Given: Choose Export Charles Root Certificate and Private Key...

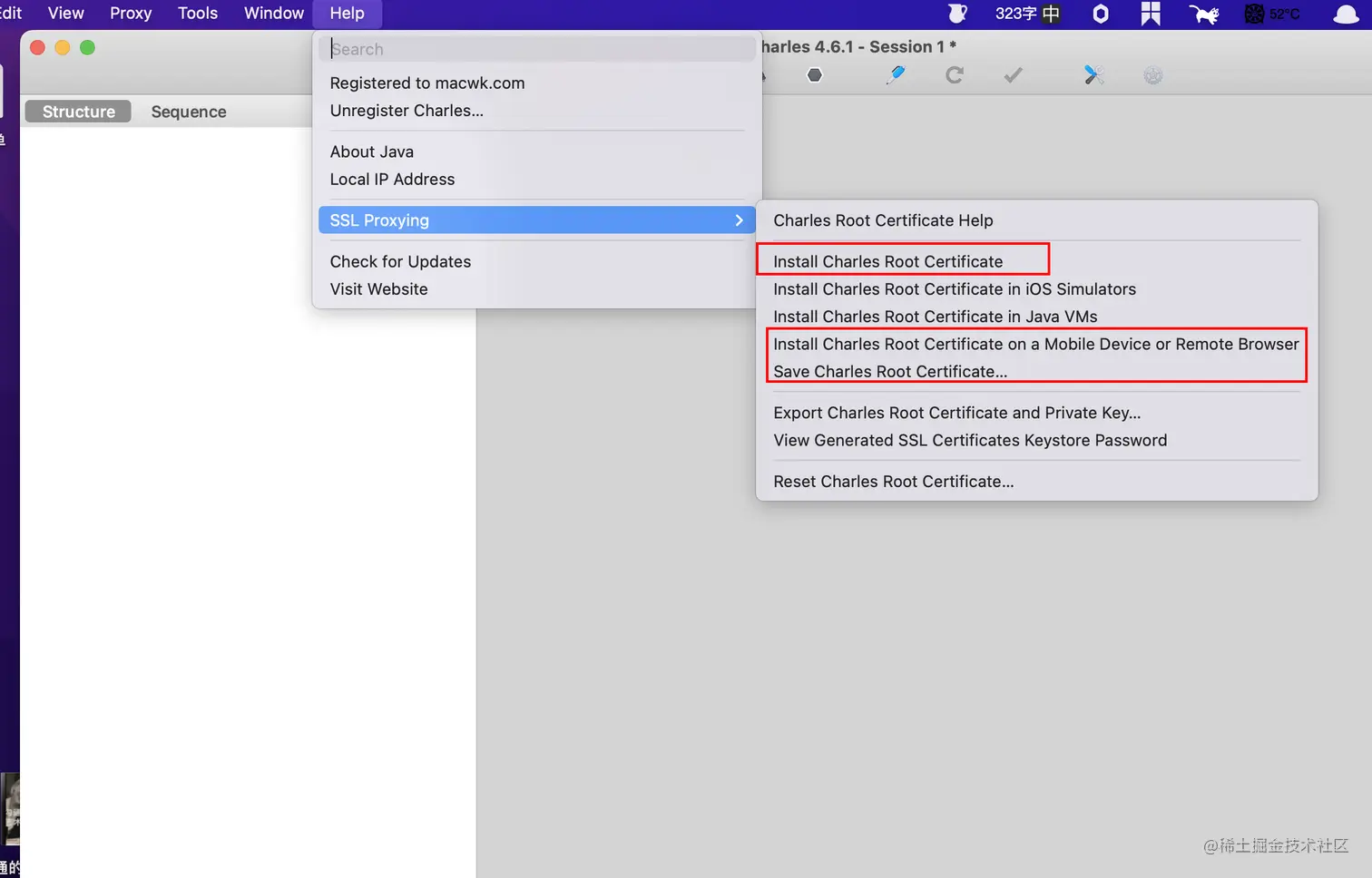Looking at the screenshot, I should coord(1036,413).
